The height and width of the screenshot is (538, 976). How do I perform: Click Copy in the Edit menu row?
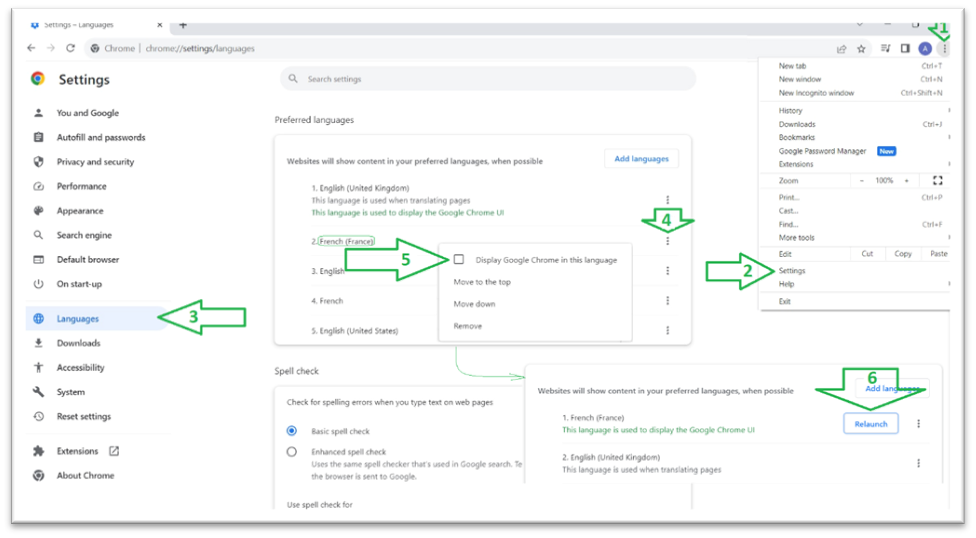click(x=903, y=254)
